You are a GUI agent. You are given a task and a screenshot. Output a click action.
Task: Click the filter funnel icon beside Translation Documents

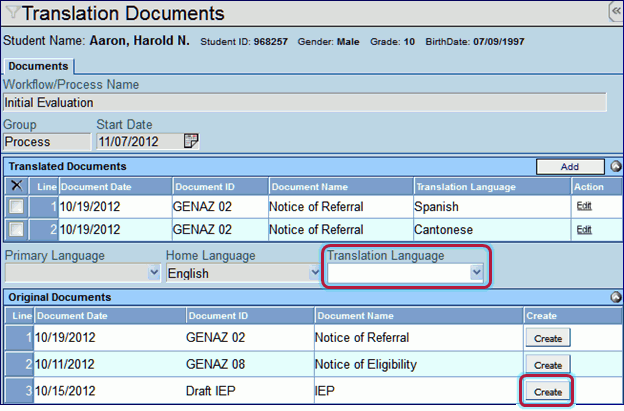coord(13,12)
